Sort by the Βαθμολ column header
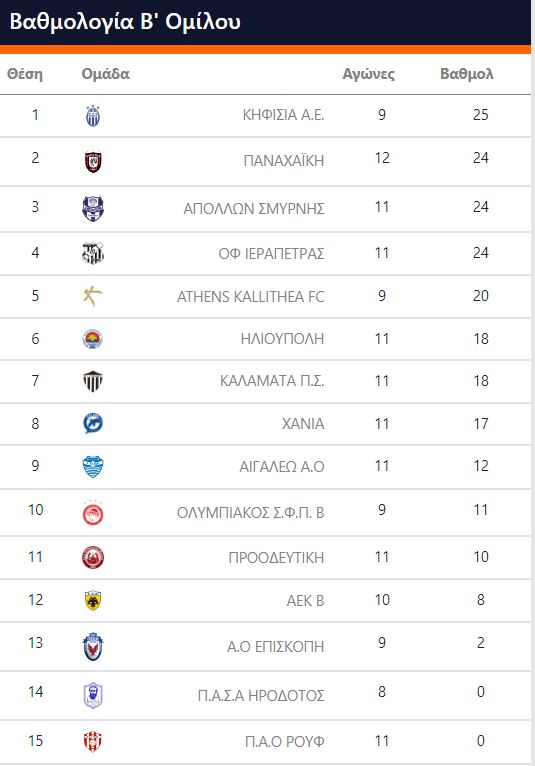 coord(467,74)
